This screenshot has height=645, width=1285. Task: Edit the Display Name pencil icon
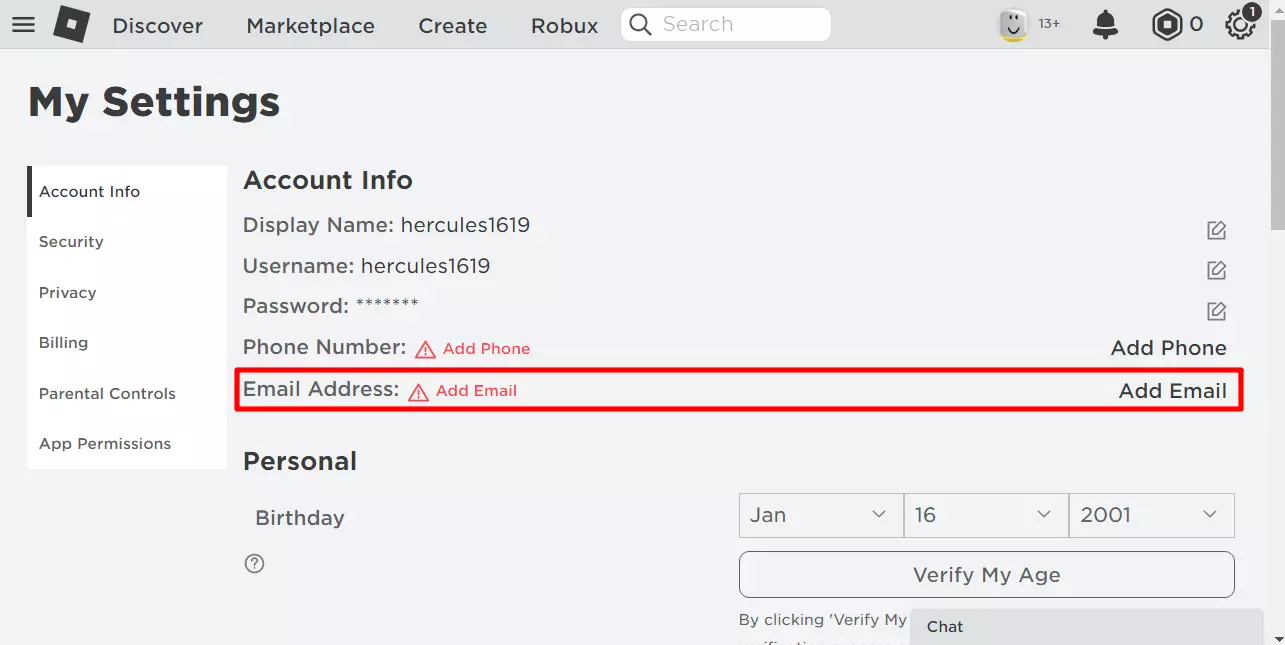[1216, 231]
